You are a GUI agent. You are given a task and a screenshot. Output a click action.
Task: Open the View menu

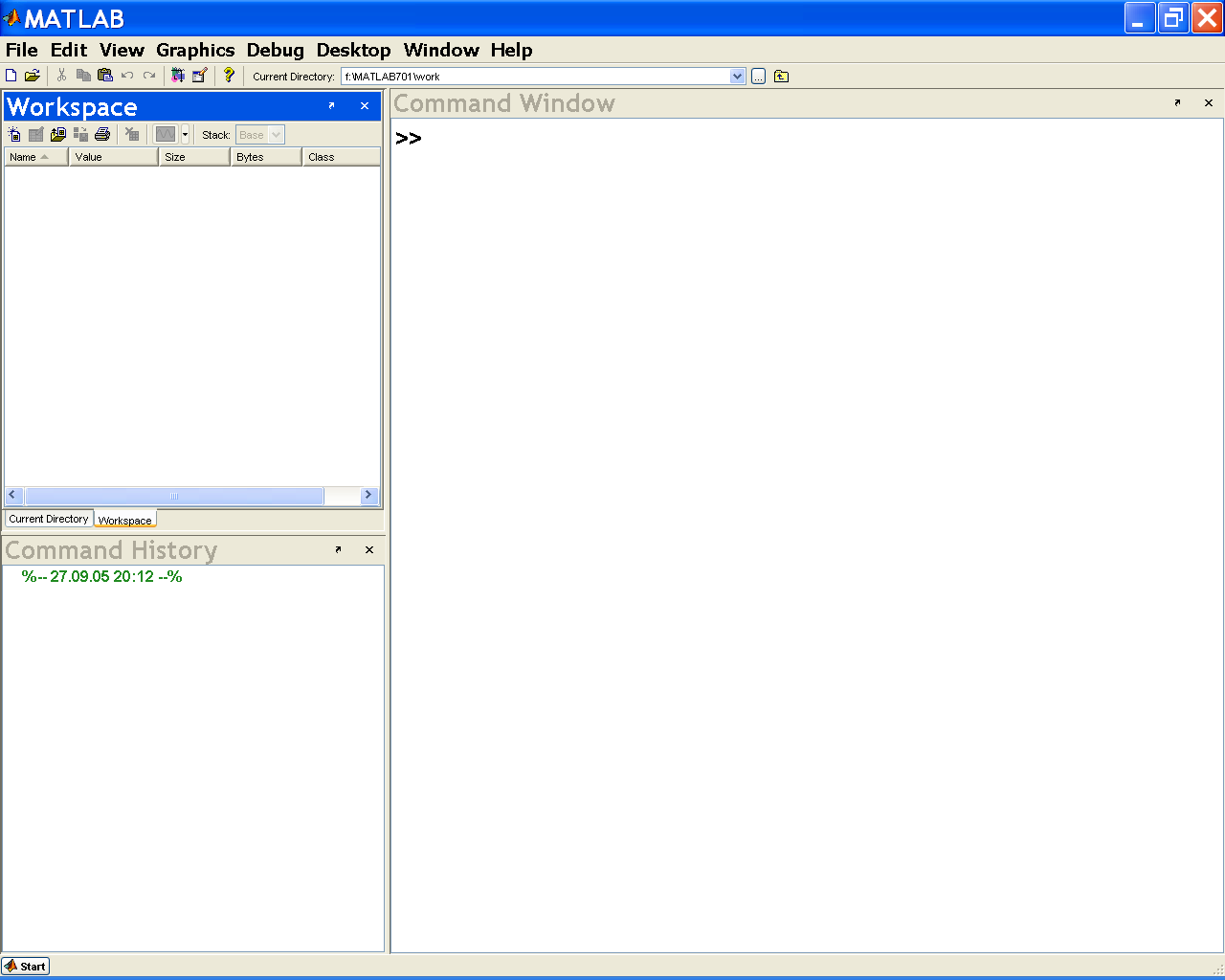pos(122,51)
